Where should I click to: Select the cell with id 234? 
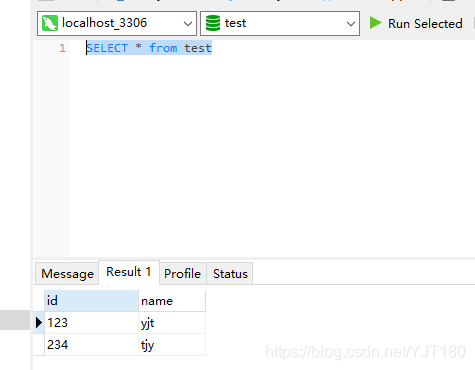91,345
